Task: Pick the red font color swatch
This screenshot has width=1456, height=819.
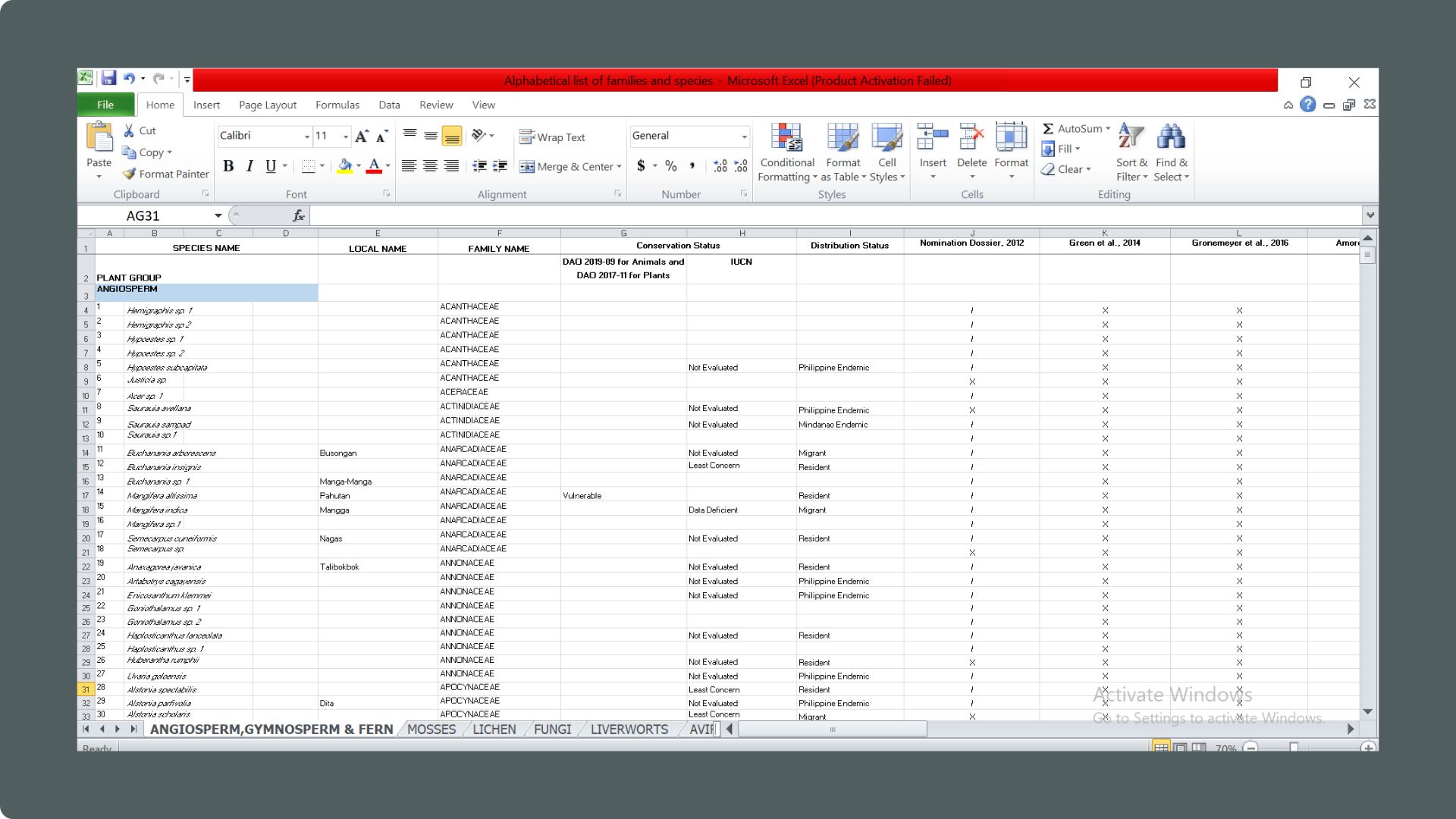Action: [374, 166]
